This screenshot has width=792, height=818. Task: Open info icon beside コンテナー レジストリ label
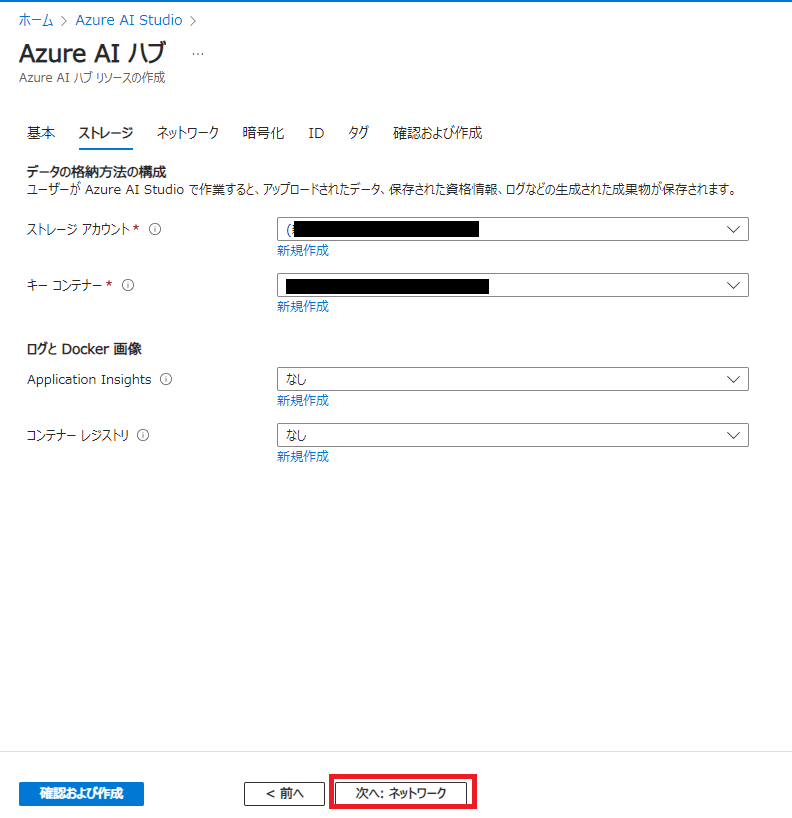[143, 435]
